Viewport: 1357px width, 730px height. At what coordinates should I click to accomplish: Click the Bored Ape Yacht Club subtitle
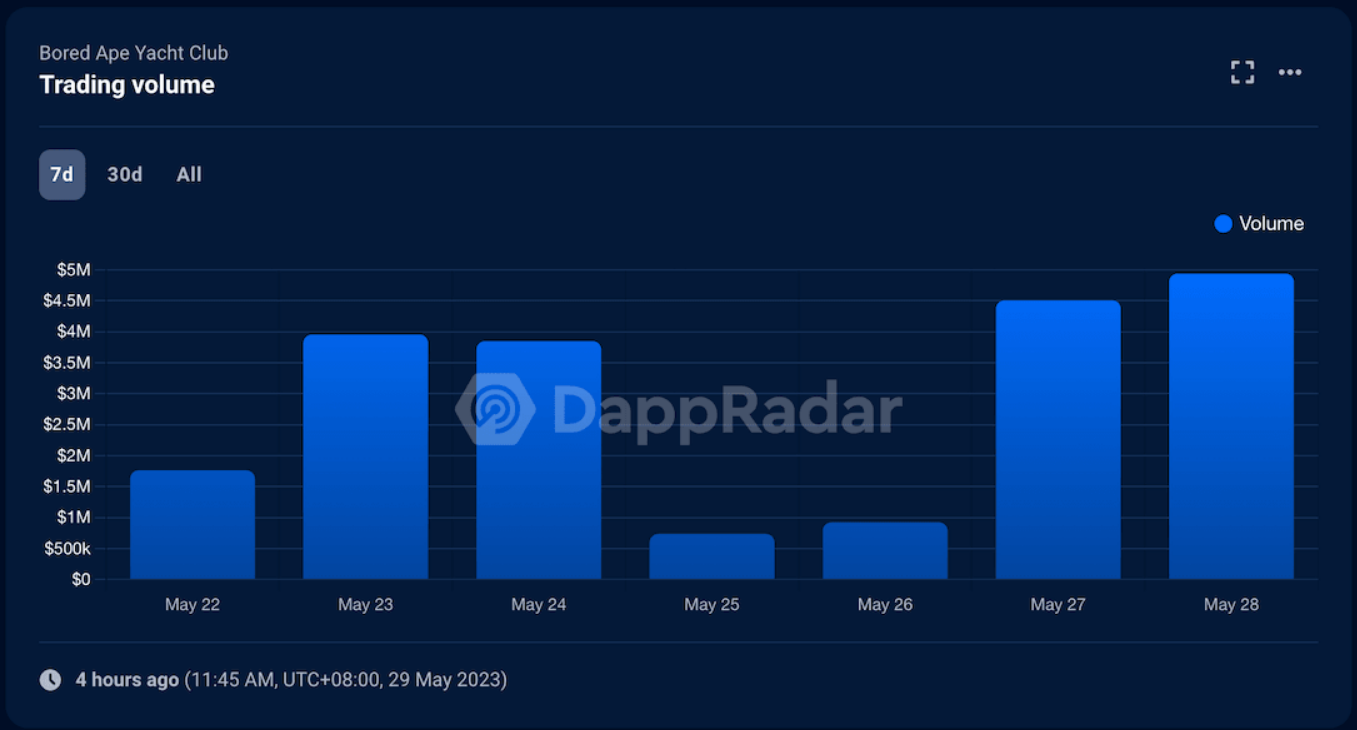(134, 53)
